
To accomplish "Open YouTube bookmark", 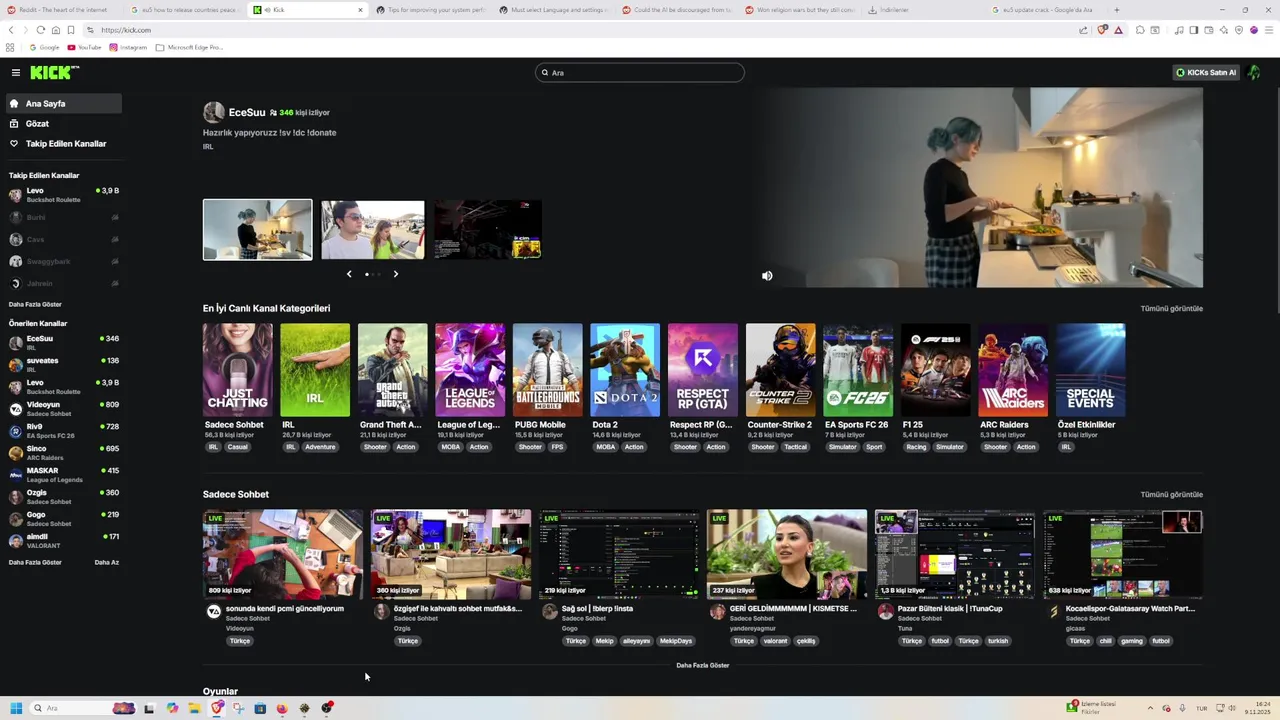I will point(84,47).
